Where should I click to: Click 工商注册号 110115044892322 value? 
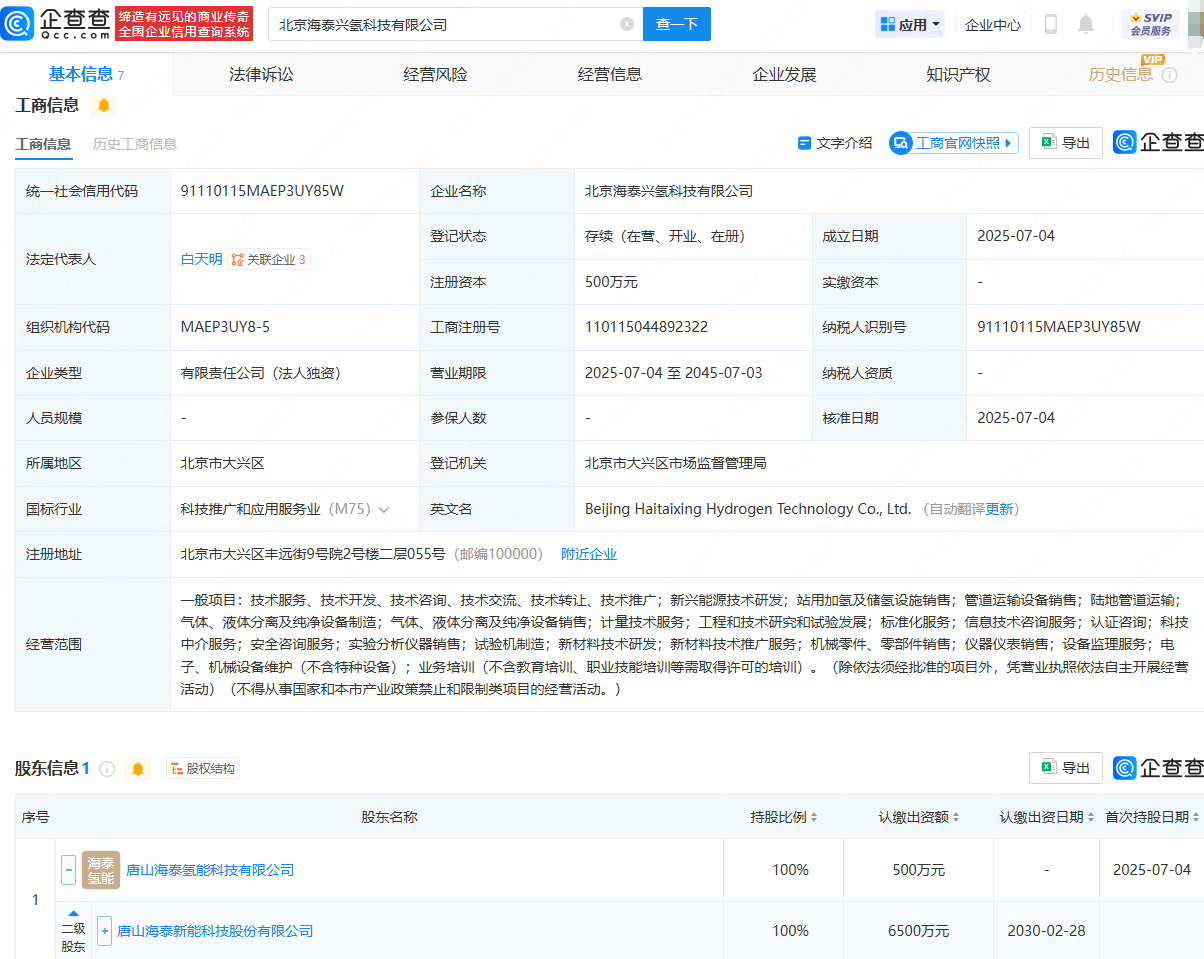pyautogui.click(x=646, y=328)
